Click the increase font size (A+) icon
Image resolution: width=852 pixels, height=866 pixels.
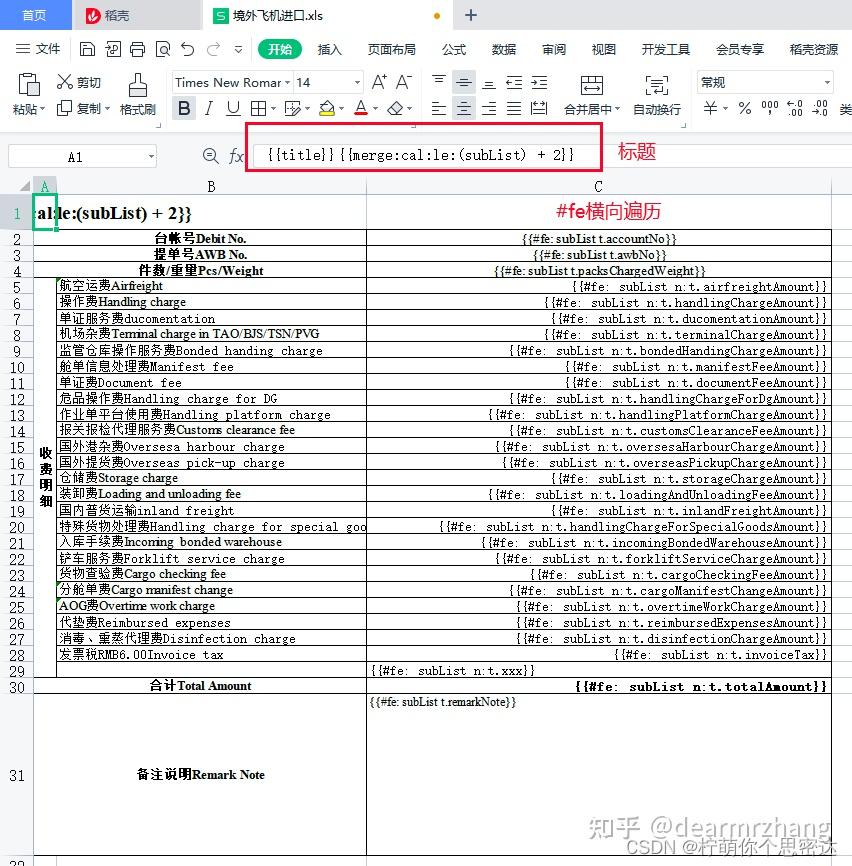[x=377, y=82]
